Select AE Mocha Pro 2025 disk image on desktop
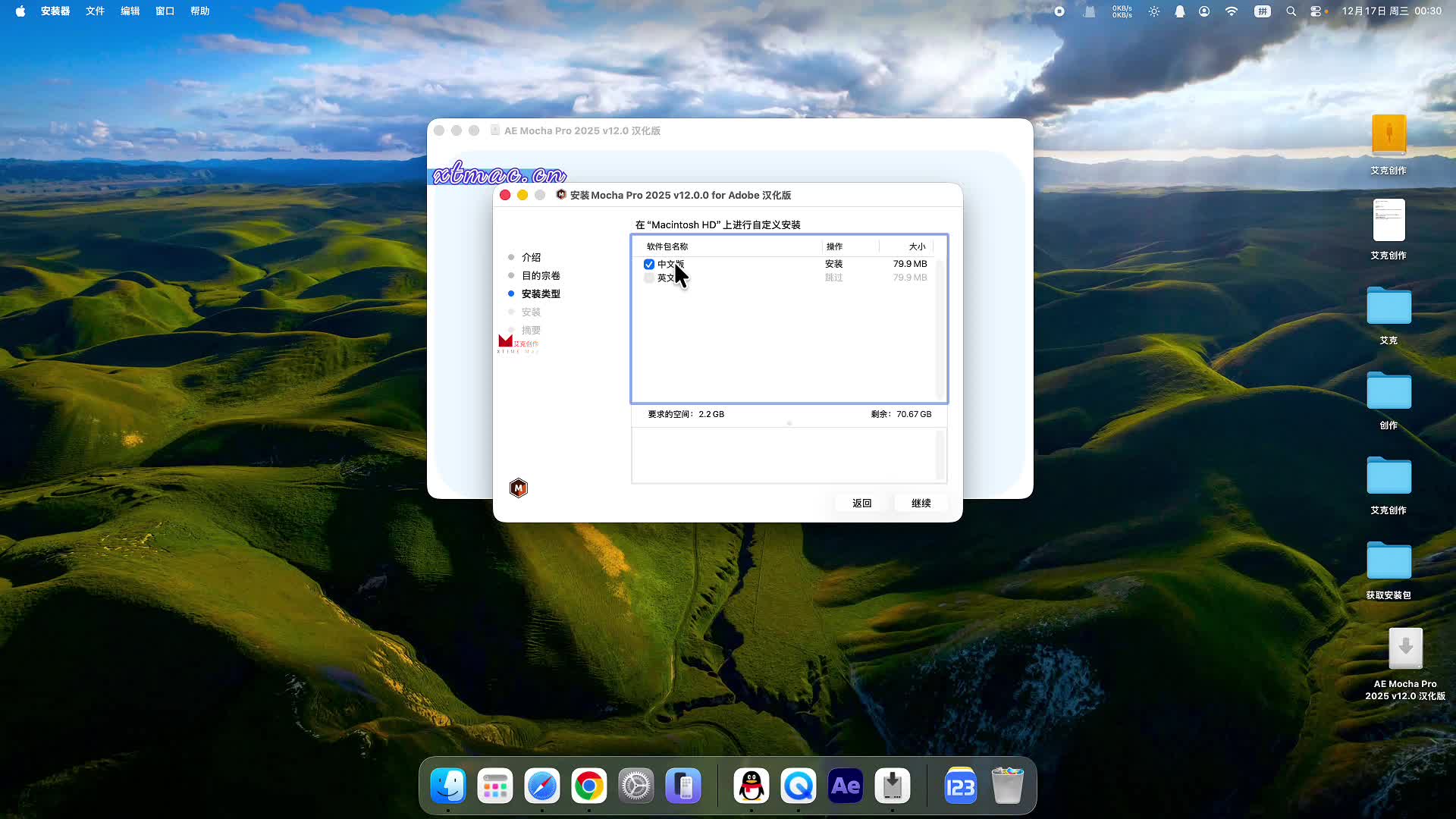1456x819 pixels. click(x=1405, y=649)
